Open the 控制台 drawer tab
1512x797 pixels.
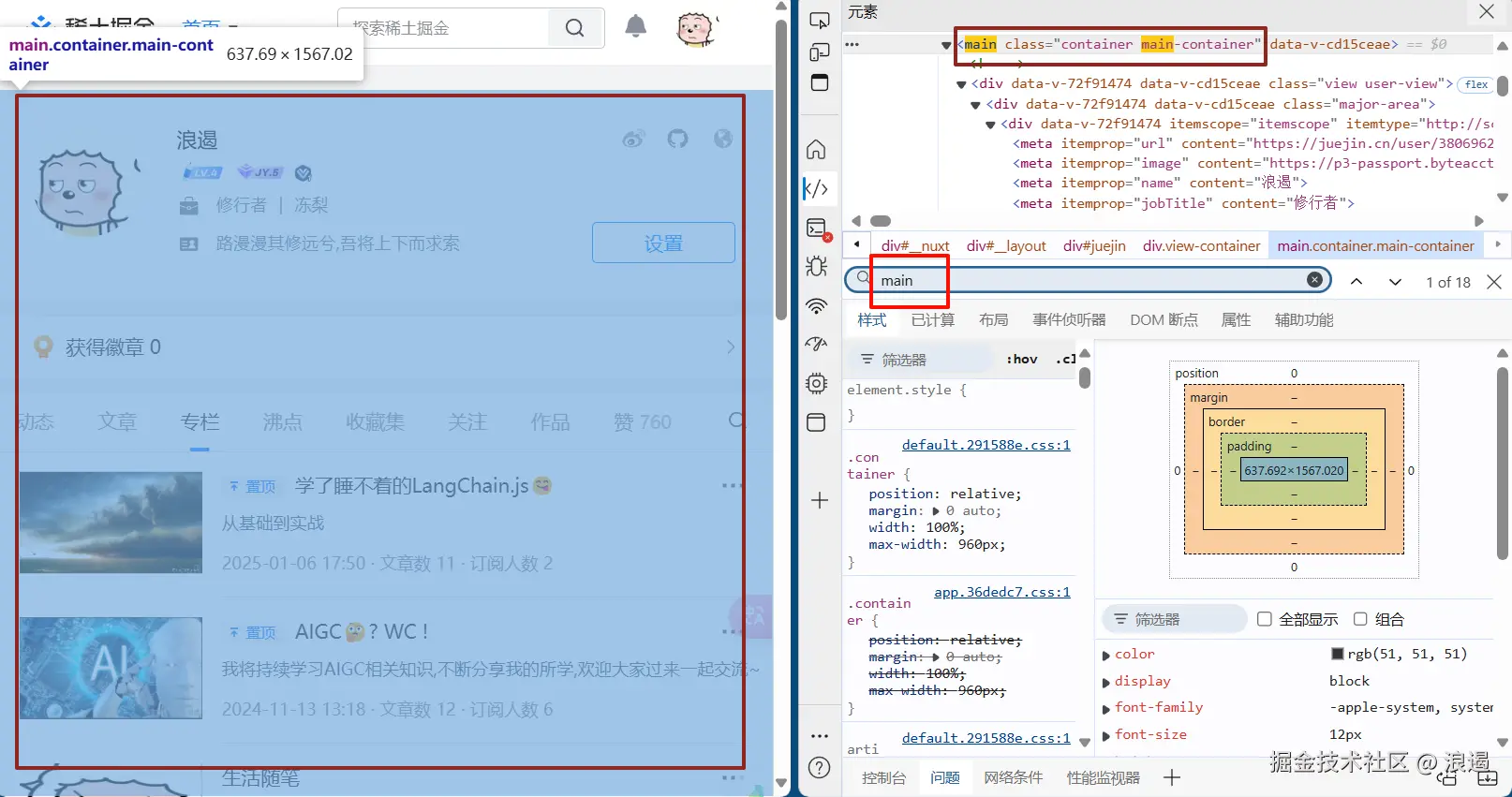[x=884, y=777]
